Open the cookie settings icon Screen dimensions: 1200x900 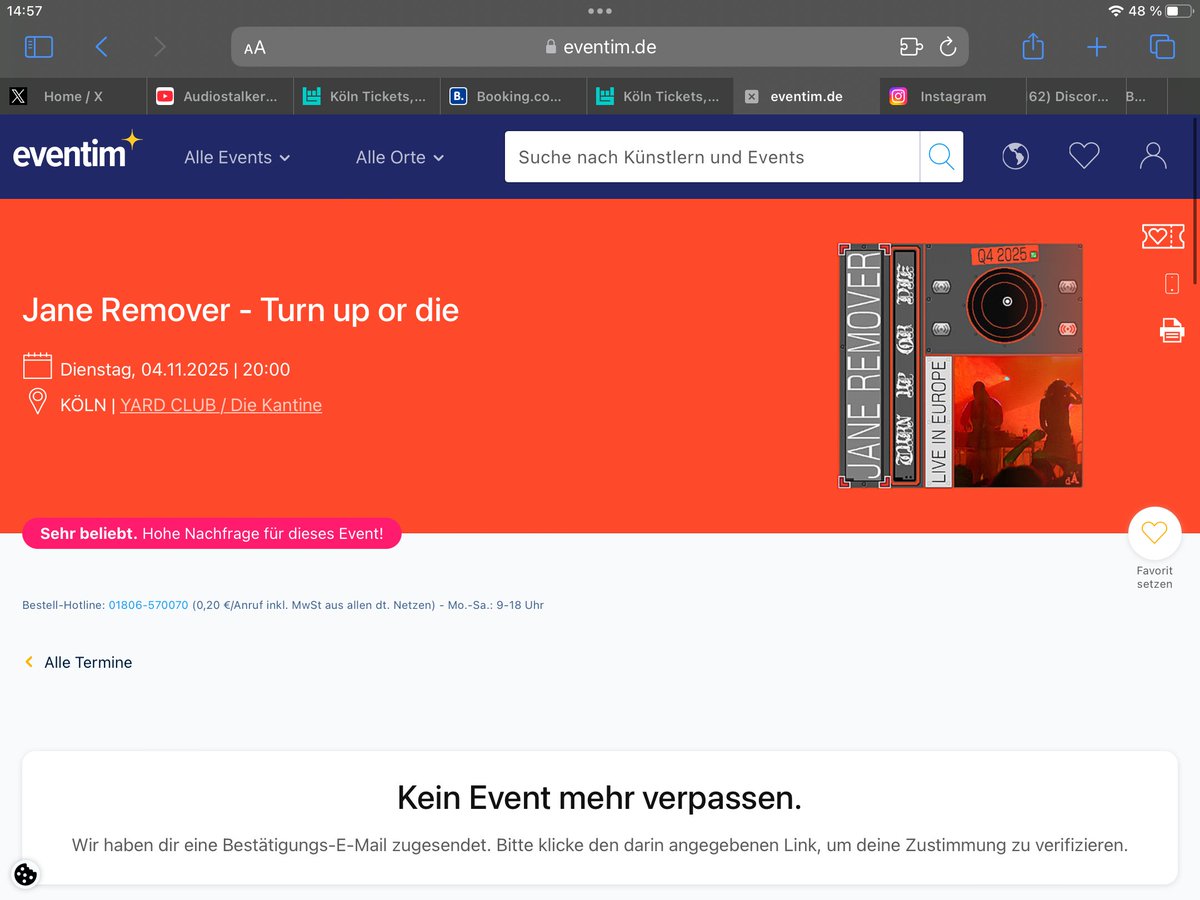click(x=26, y=874)
